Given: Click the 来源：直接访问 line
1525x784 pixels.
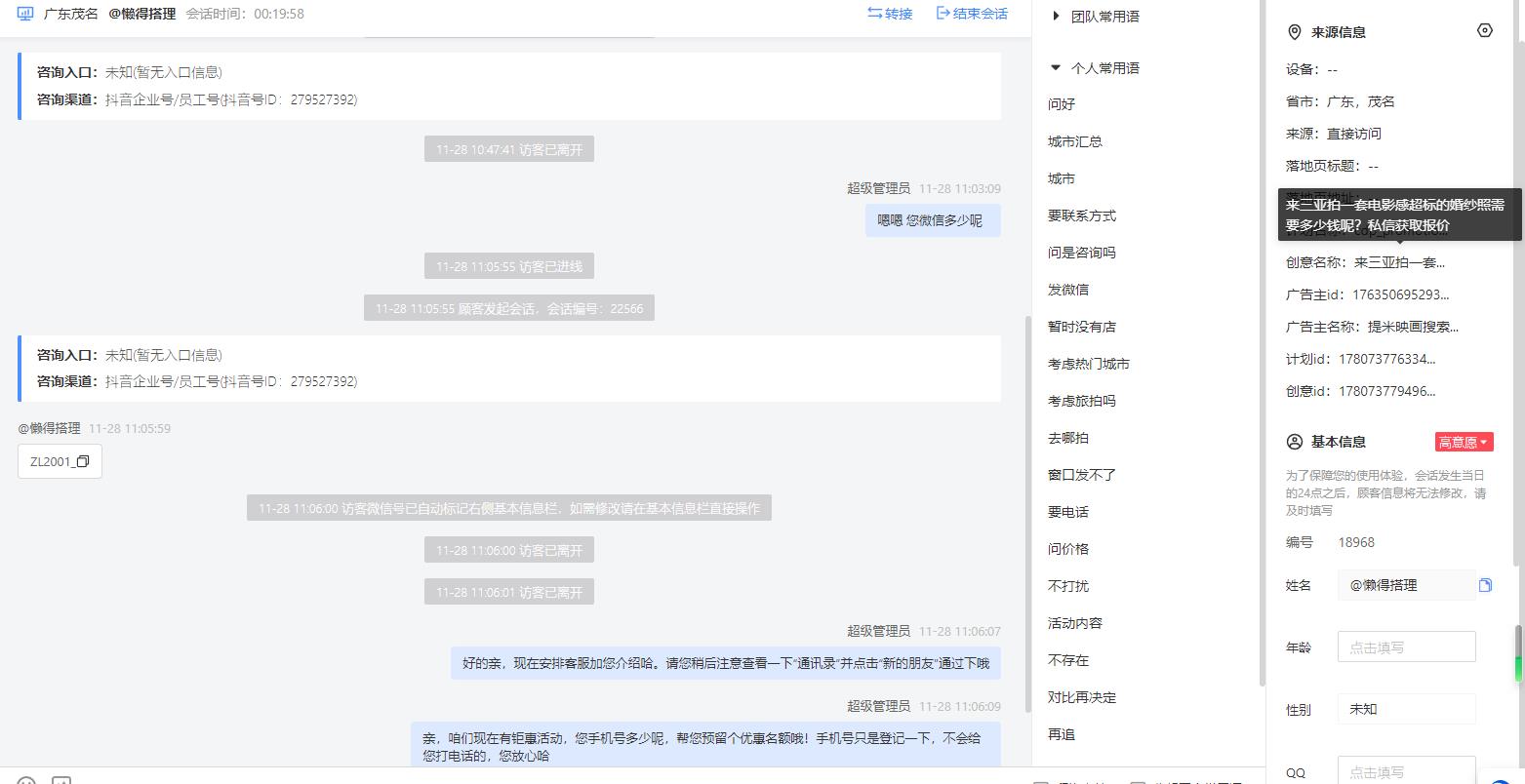Looking at the screenshot, I should point(1334,134).
